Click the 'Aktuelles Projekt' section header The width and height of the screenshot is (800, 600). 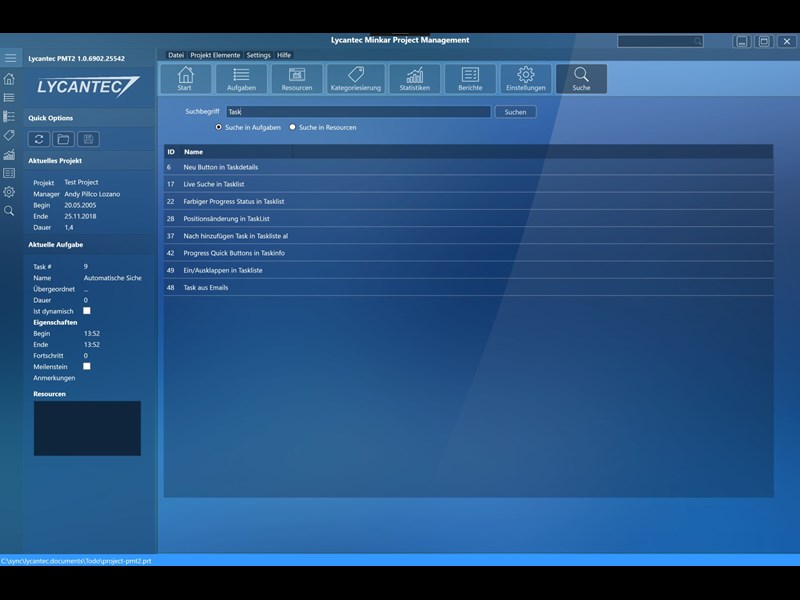[55, 161]
